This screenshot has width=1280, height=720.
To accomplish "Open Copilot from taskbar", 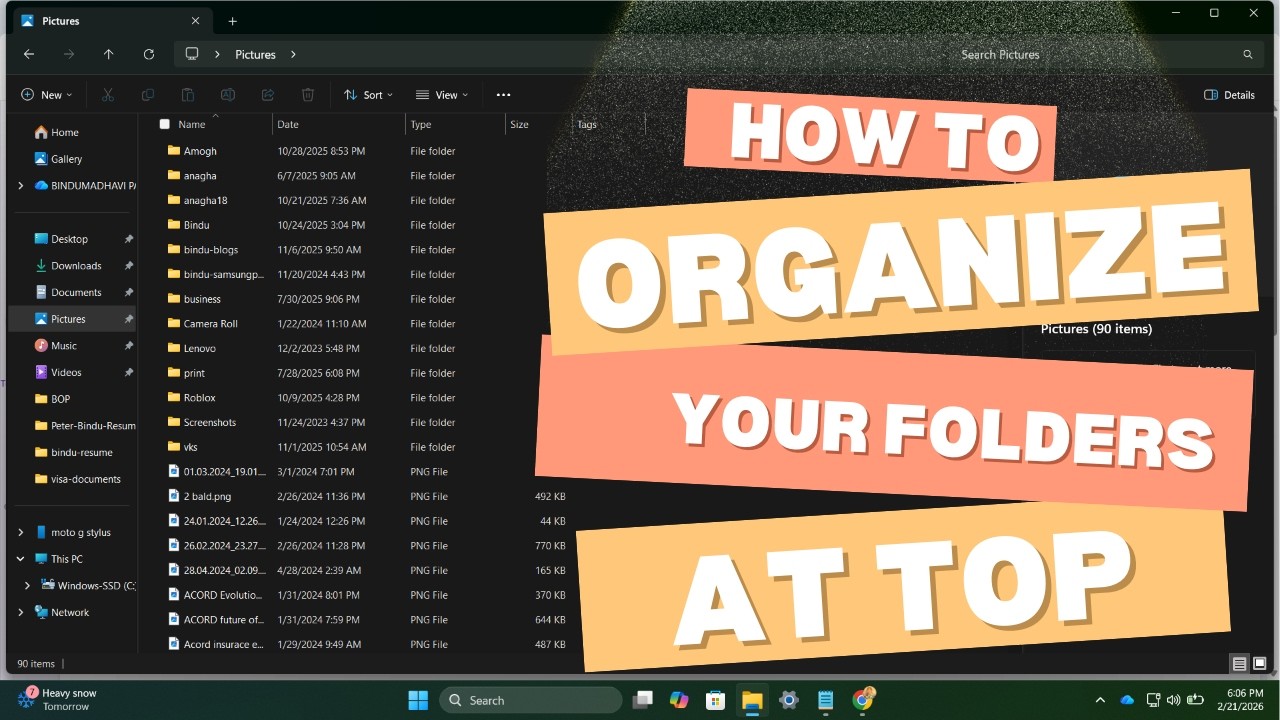I will [x=679, y=700].
